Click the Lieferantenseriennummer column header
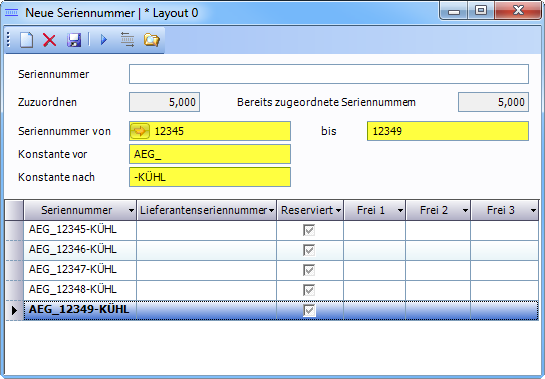545x379 pixels. 207,210
